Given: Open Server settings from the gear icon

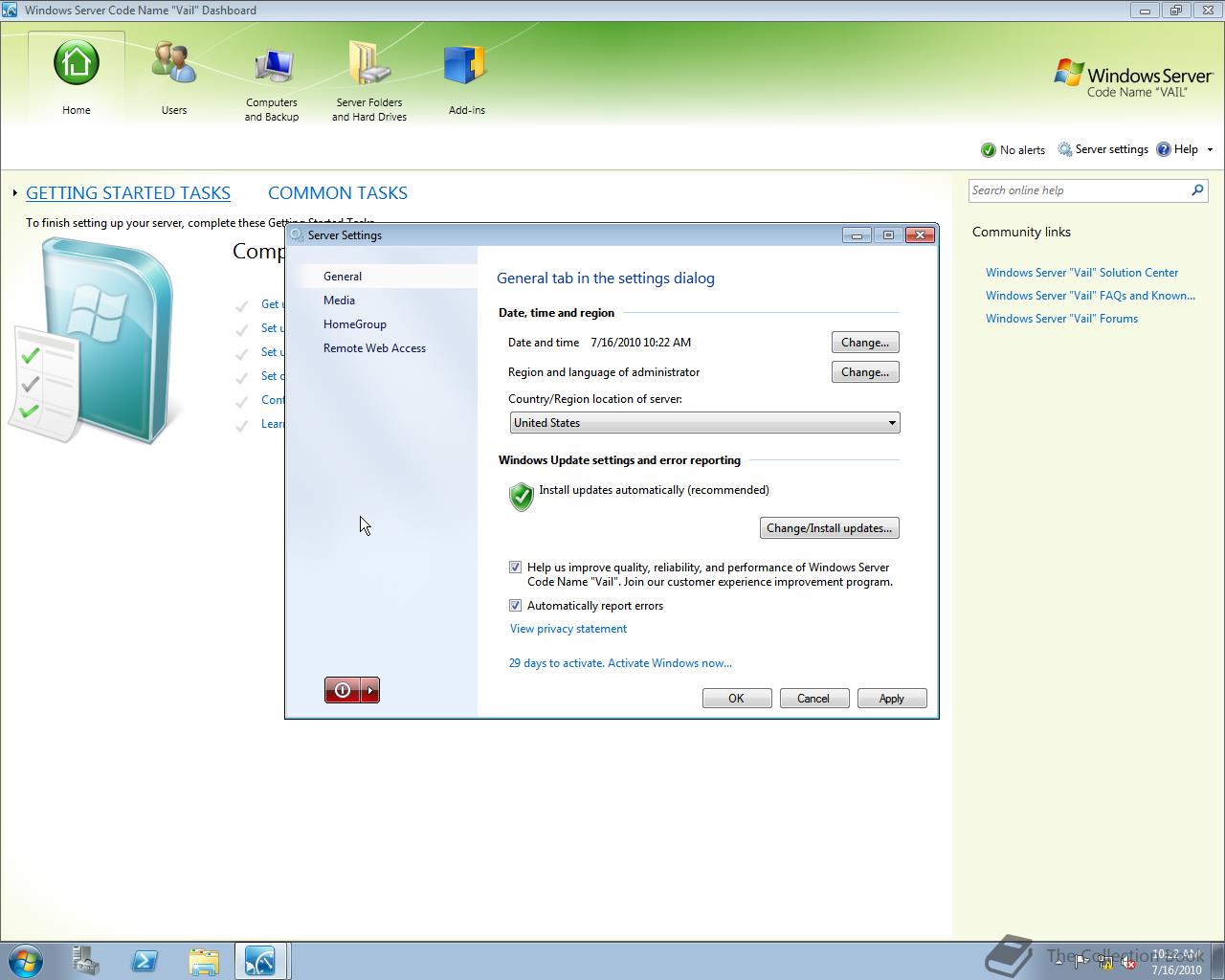Looking at the screenshot, I should tap(1065, 149).
